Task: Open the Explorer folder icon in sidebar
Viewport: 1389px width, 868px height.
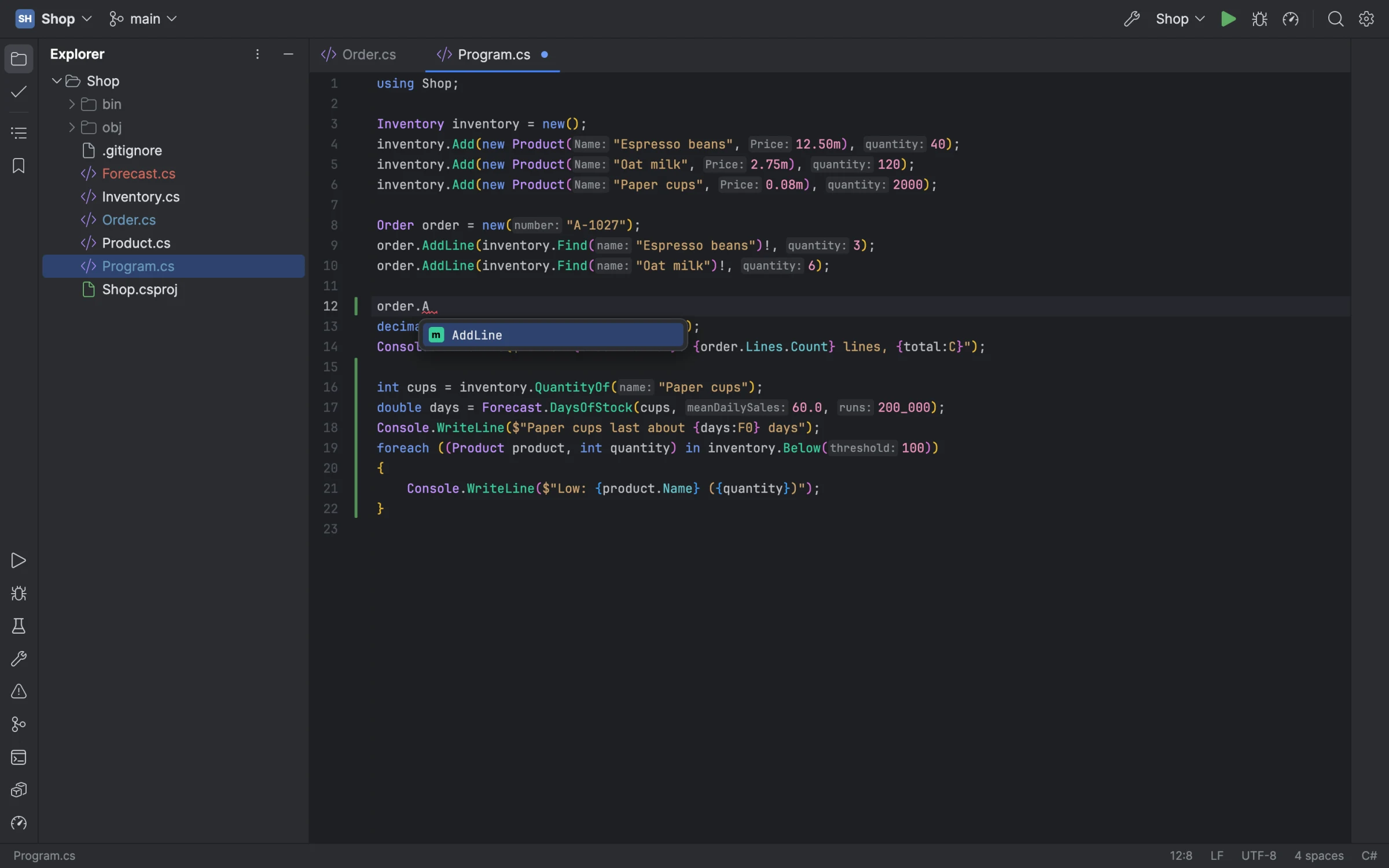Action: (19, 59)
